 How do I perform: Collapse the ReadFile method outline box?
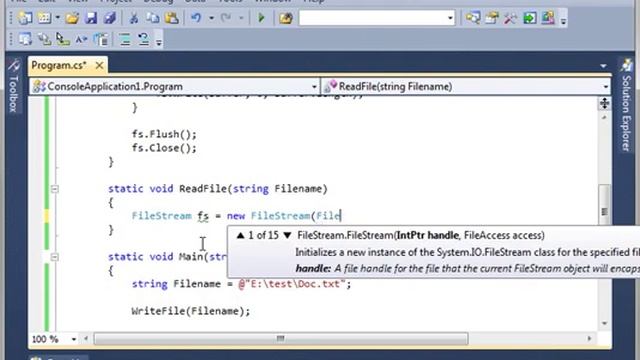coord(55,189)
